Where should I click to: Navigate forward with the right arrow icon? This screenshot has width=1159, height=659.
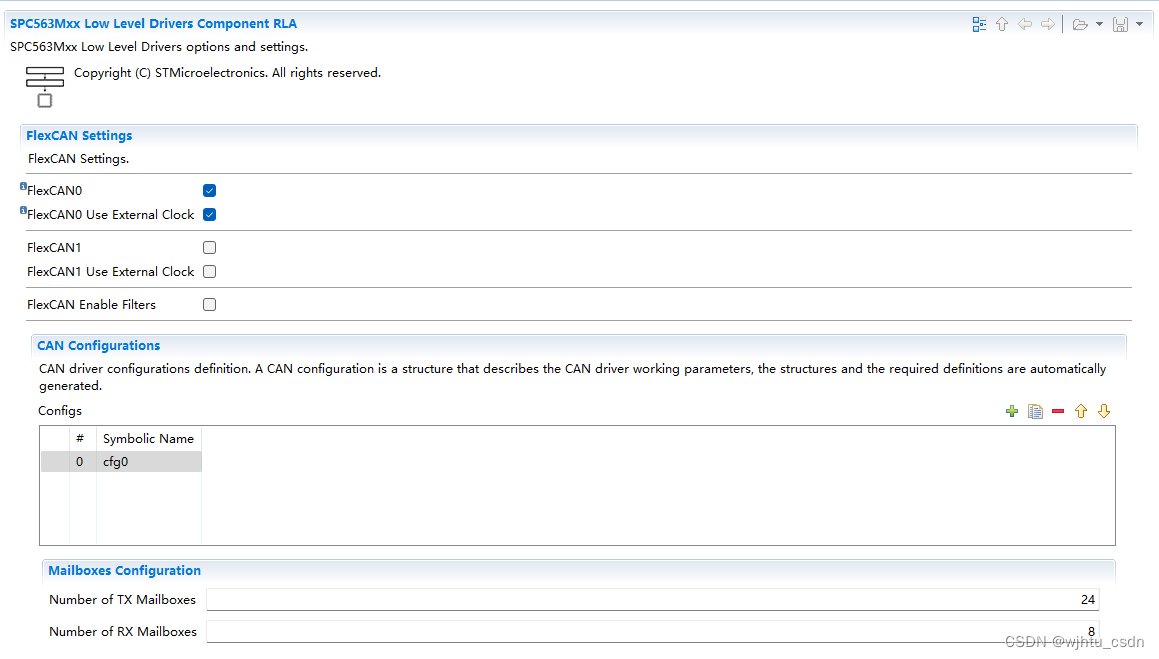(x=1047, y=24)
